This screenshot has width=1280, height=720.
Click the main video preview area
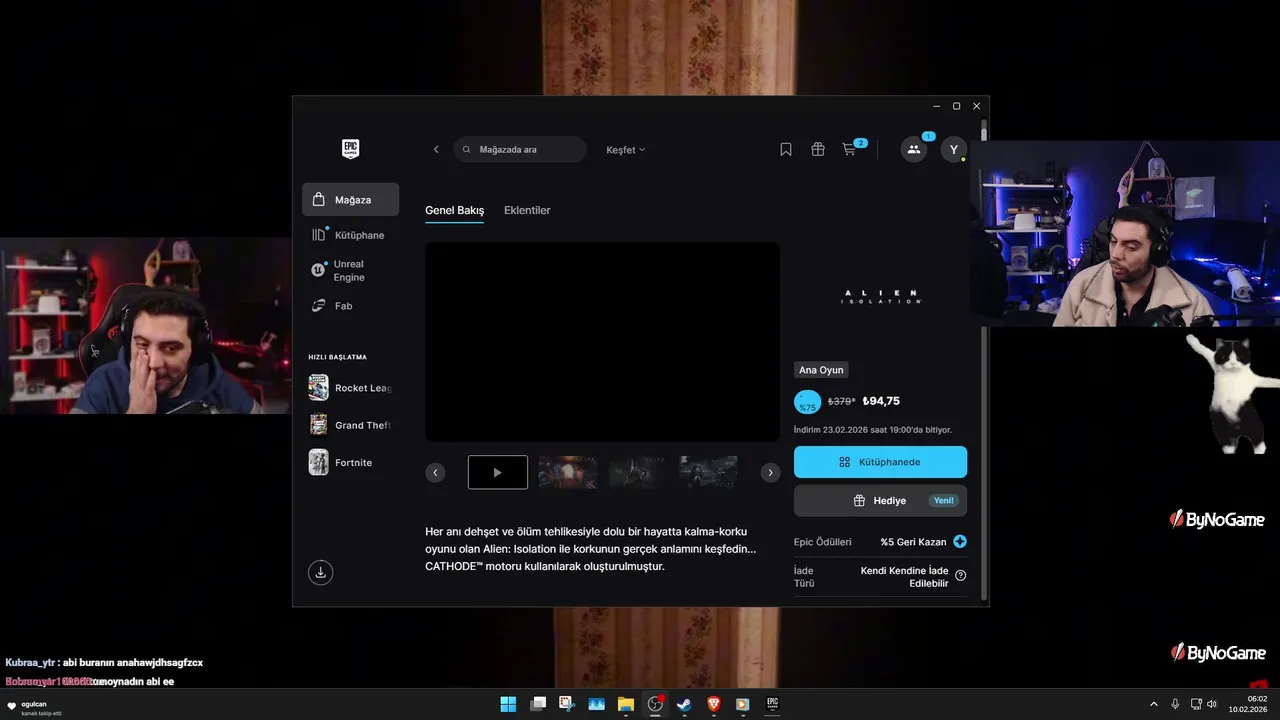[602, 342]
